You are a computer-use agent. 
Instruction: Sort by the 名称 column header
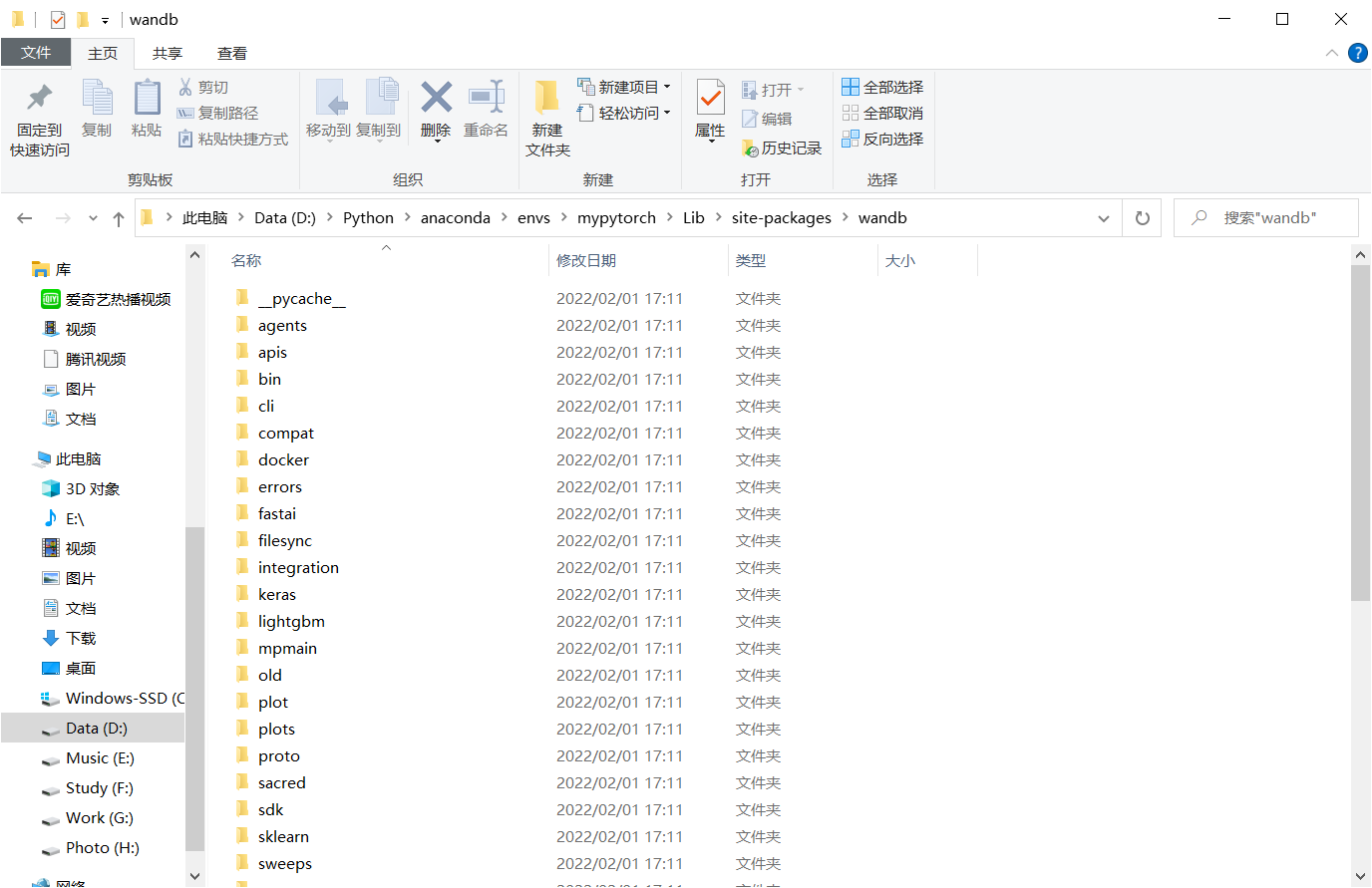coord(246,261)
